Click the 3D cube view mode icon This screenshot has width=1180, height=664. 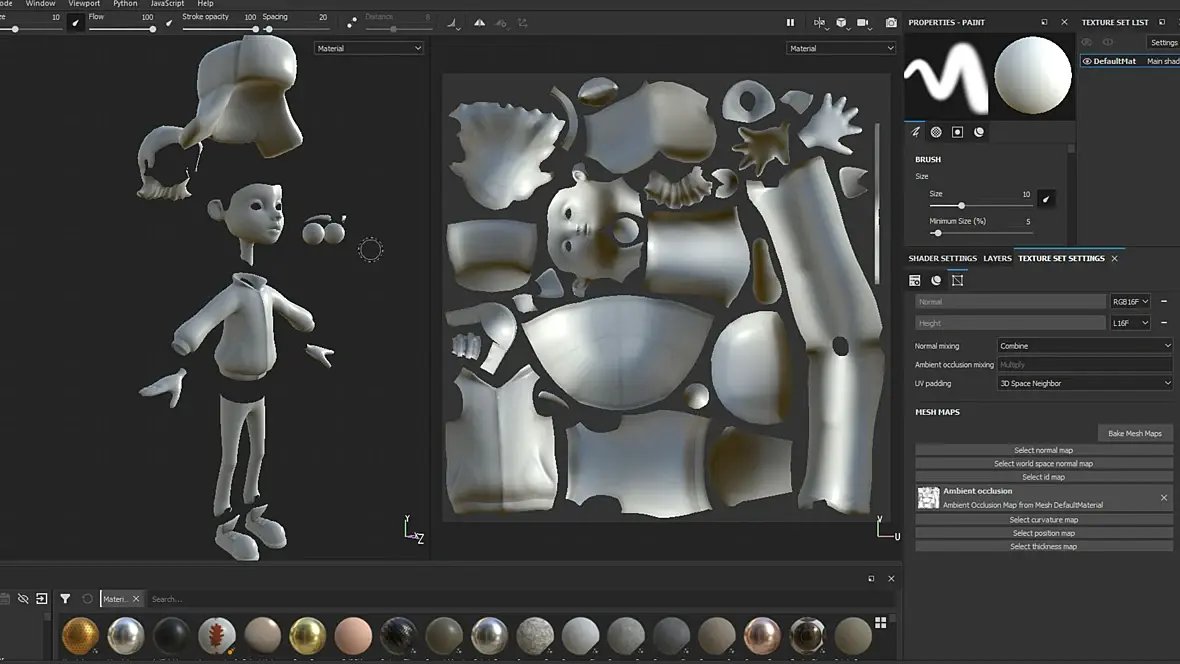point(841,22)
